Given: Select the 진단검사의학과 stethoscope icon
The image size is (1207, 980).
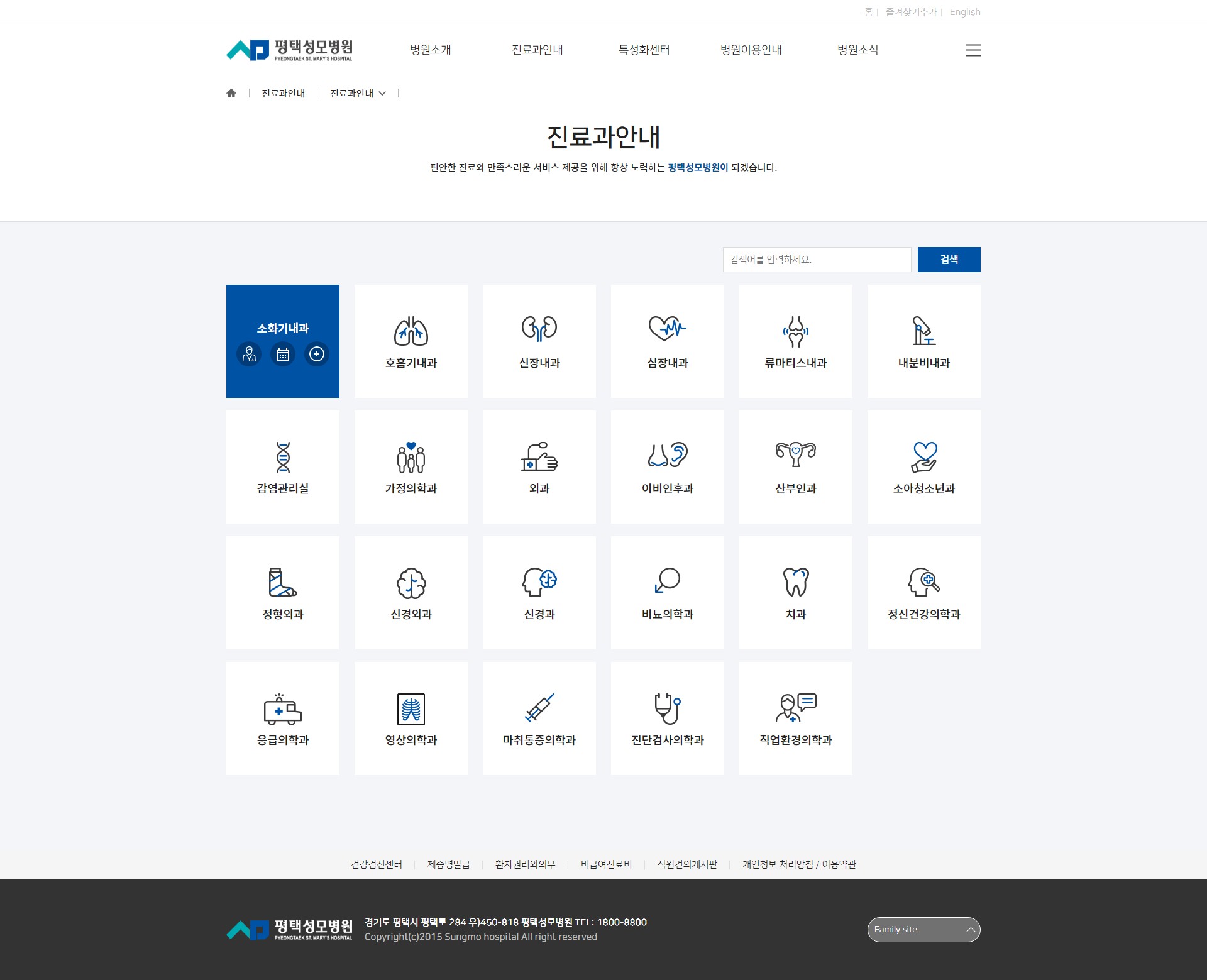Looking at the screenshot, I should (668, 709).
